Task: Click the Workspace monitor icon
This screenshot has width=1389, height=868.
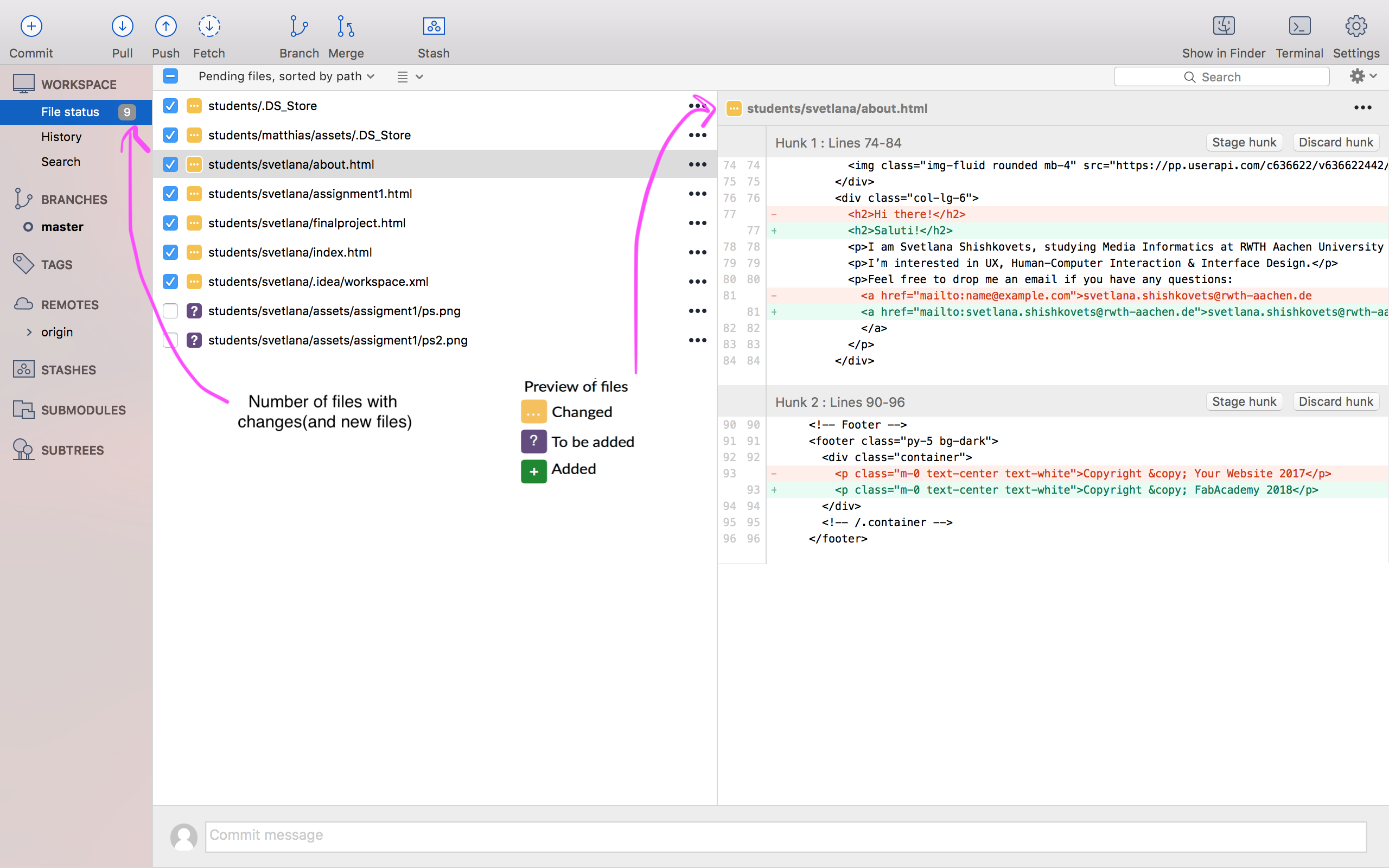Action: click(23, 84)
